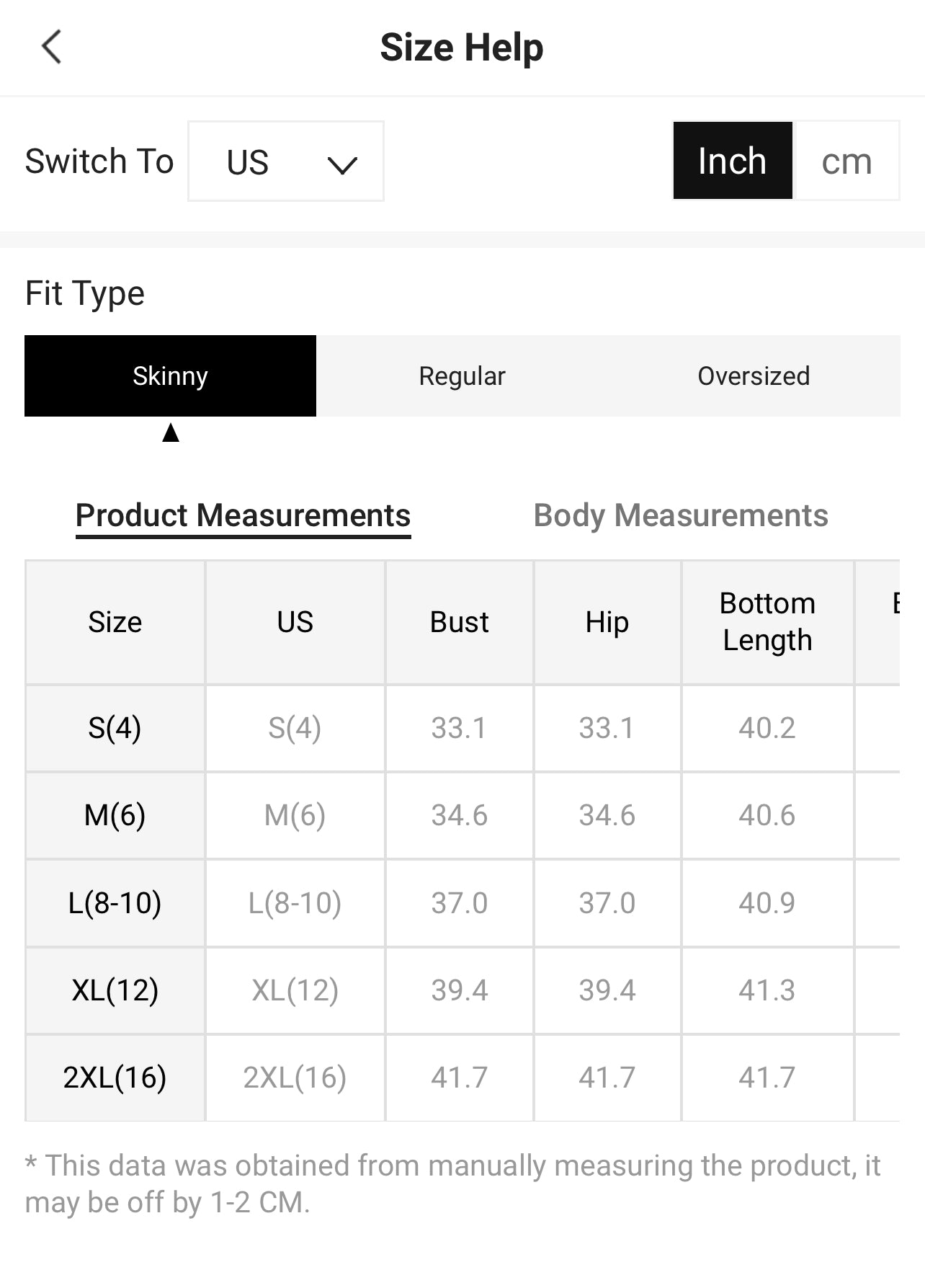Select the Oversized fit type
The height and width of the screenshot is (1288, 925).
coord(754,376)
